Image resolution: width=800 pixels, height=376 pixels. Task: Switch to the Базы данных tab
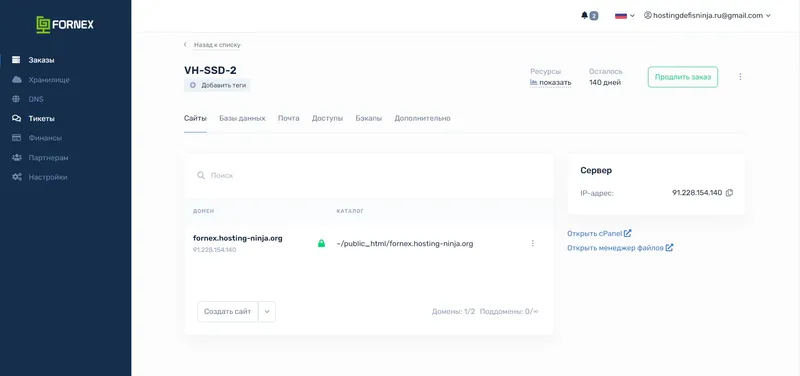click(242, 118)
